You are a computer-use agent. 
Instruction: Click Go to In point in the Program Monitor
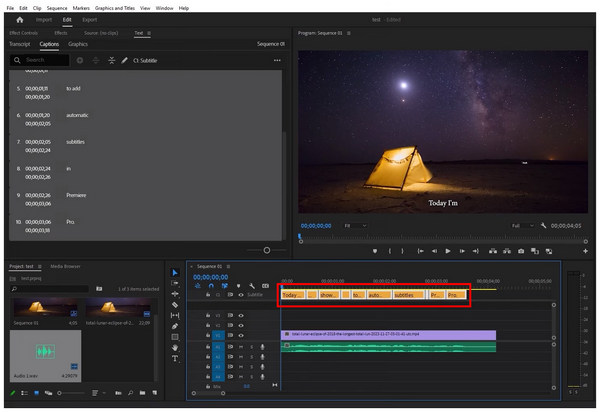[x=420, y=251]
